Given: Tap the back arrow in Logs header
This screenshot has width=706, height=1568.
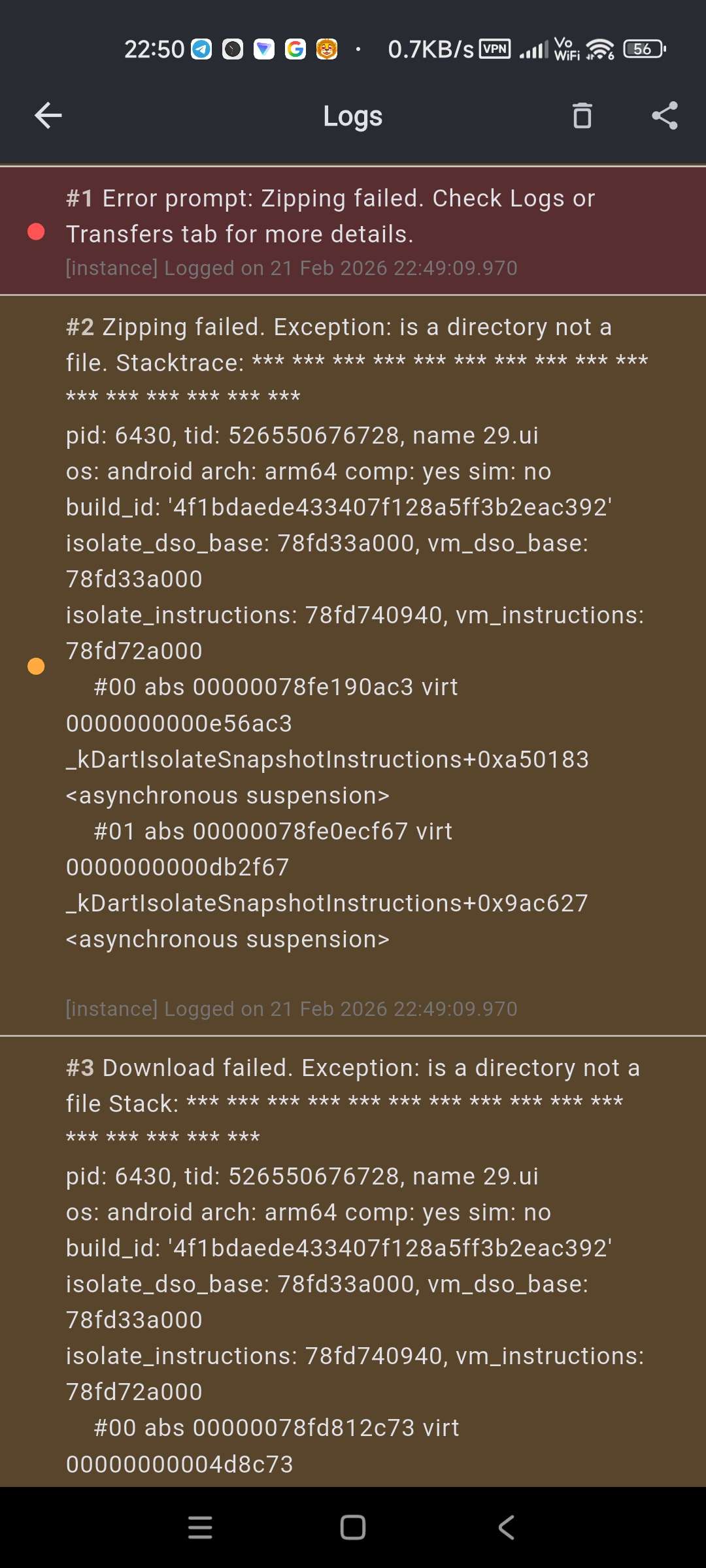Looking at the screenshot, I should 48,116.
